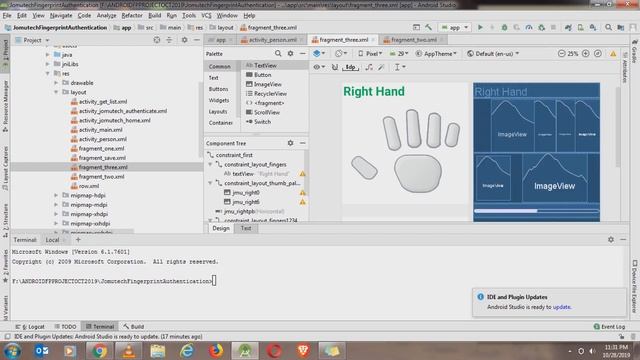Switch to the Text tab of layout editor
The width and height of the screenshot is (640, 360).
246,228
